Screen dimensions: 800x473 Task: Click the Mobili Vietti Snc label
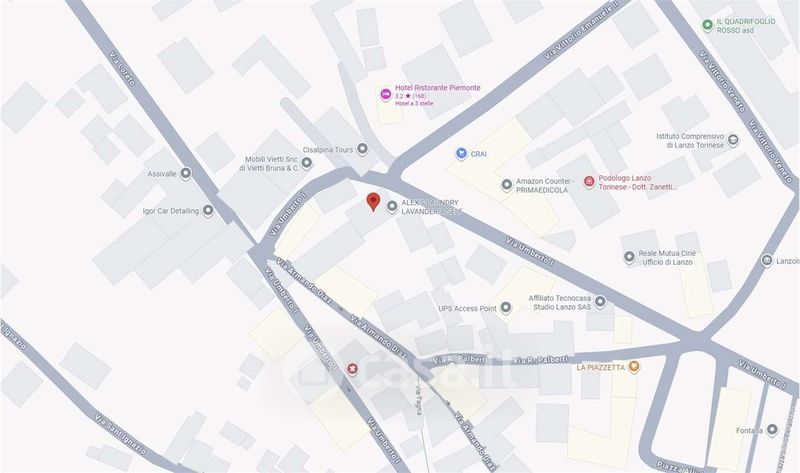coord(268,163)
